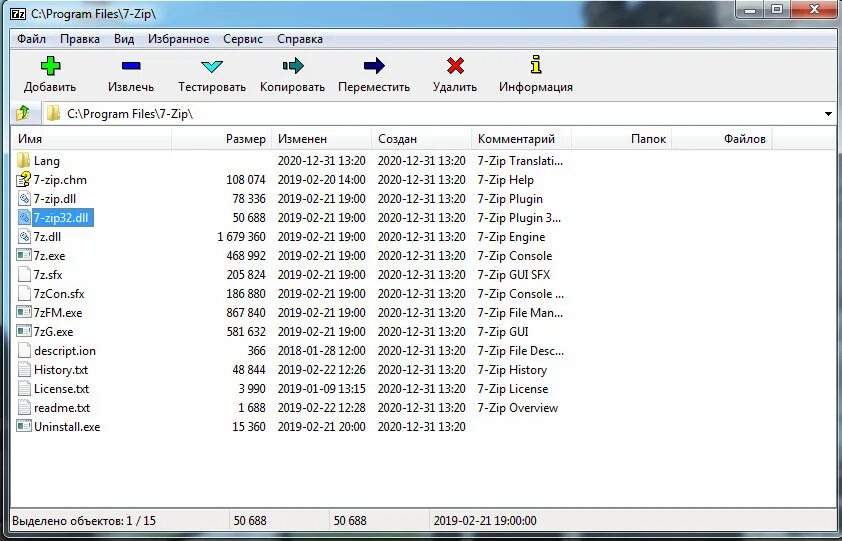Image resolution: width=842 pixels, height=541 pixels.
Task: Click the Переместить blue arrow icon
Action: point(374,66)
